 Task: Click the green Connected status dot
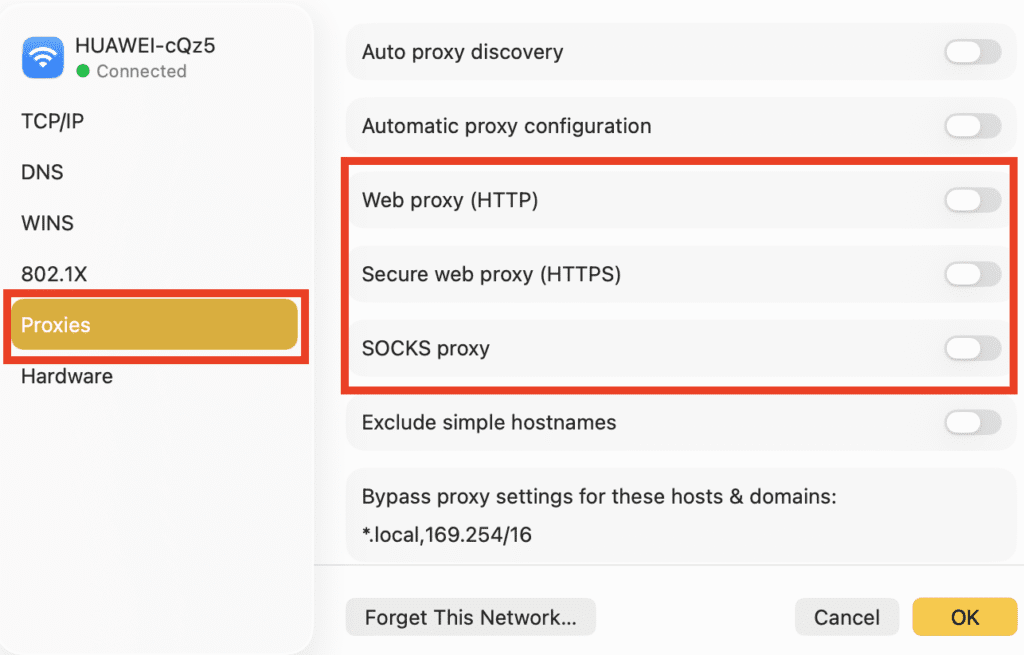(83, 71)
